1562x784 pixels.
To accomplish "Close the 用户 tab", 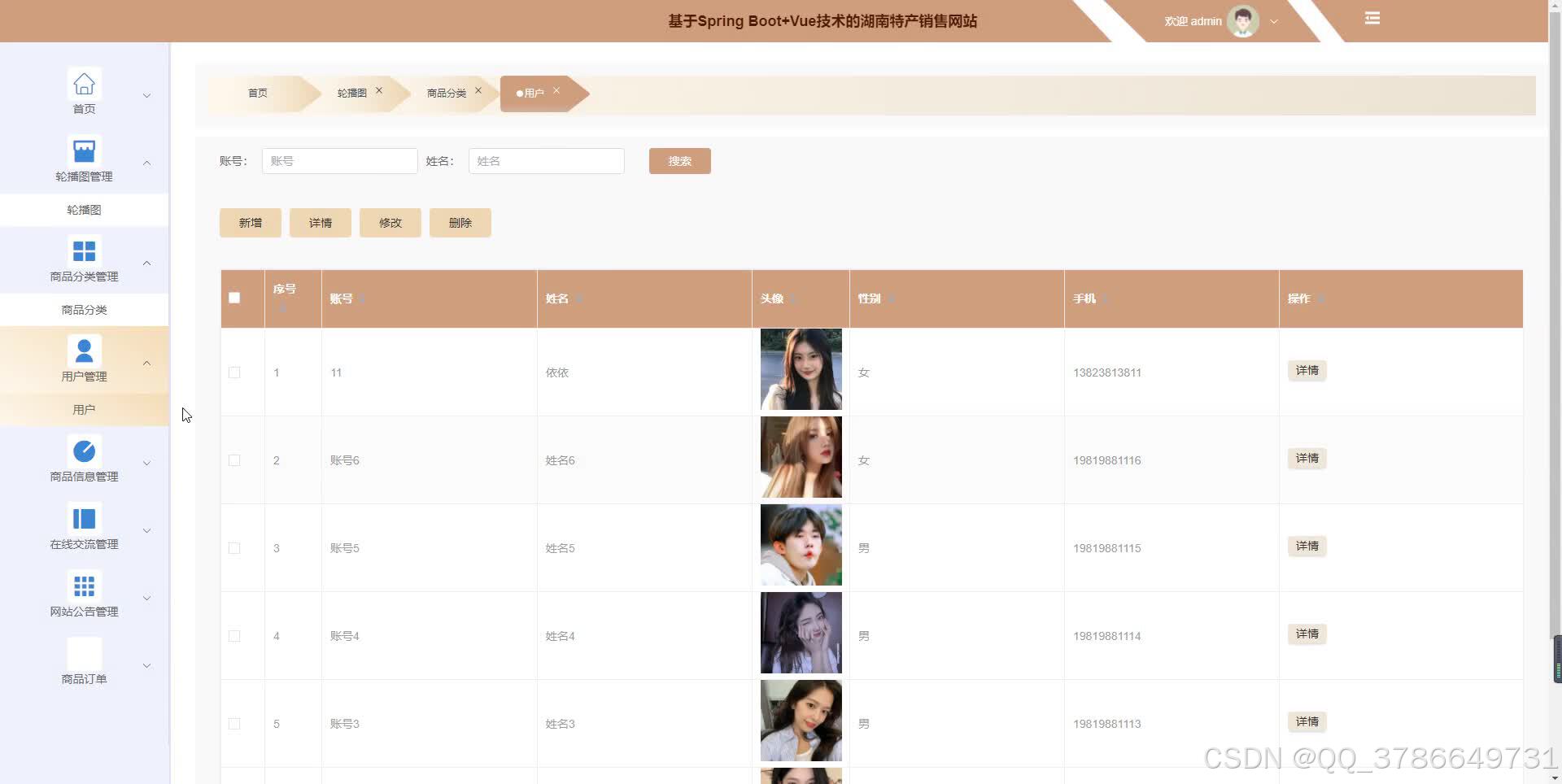I will click(556, 90).
